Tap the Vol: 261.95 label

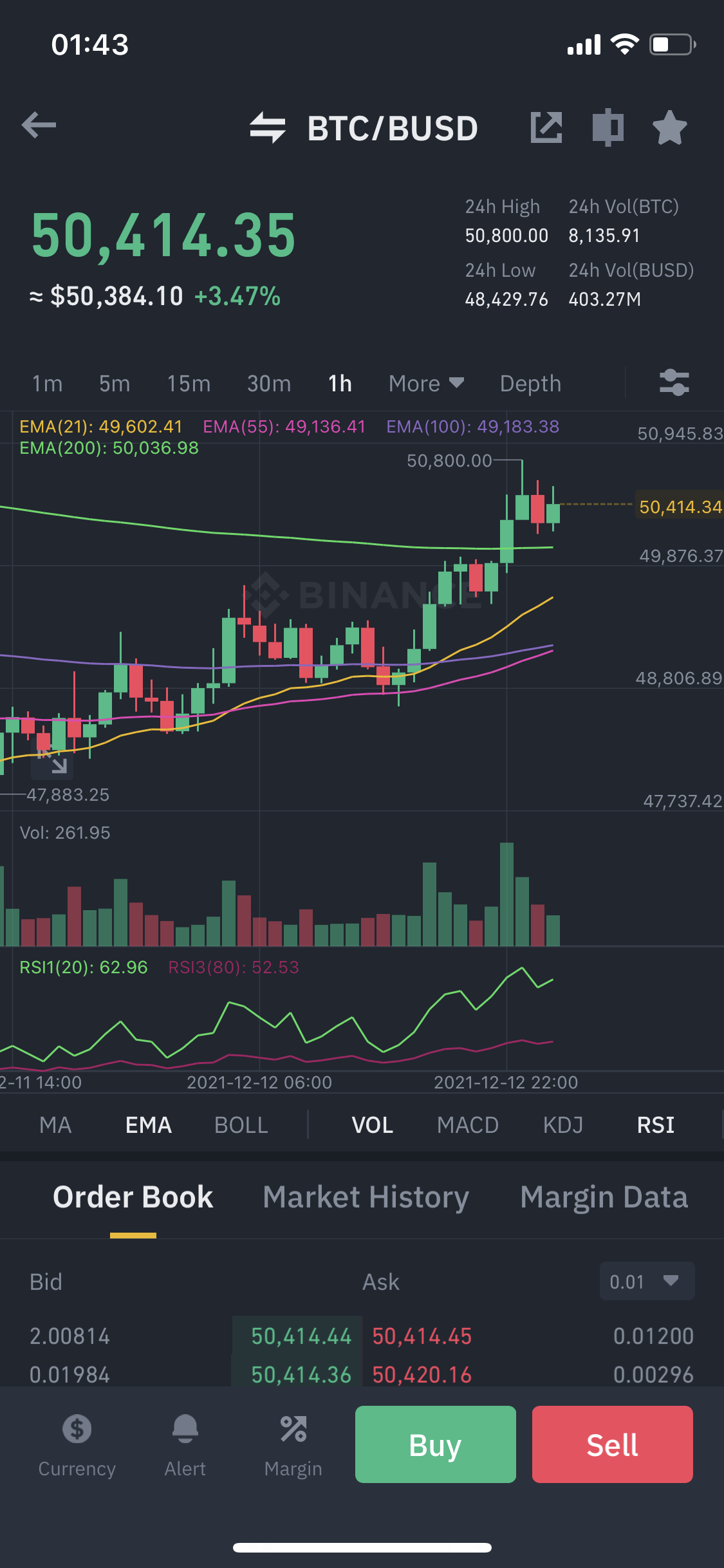coord(65,833)
